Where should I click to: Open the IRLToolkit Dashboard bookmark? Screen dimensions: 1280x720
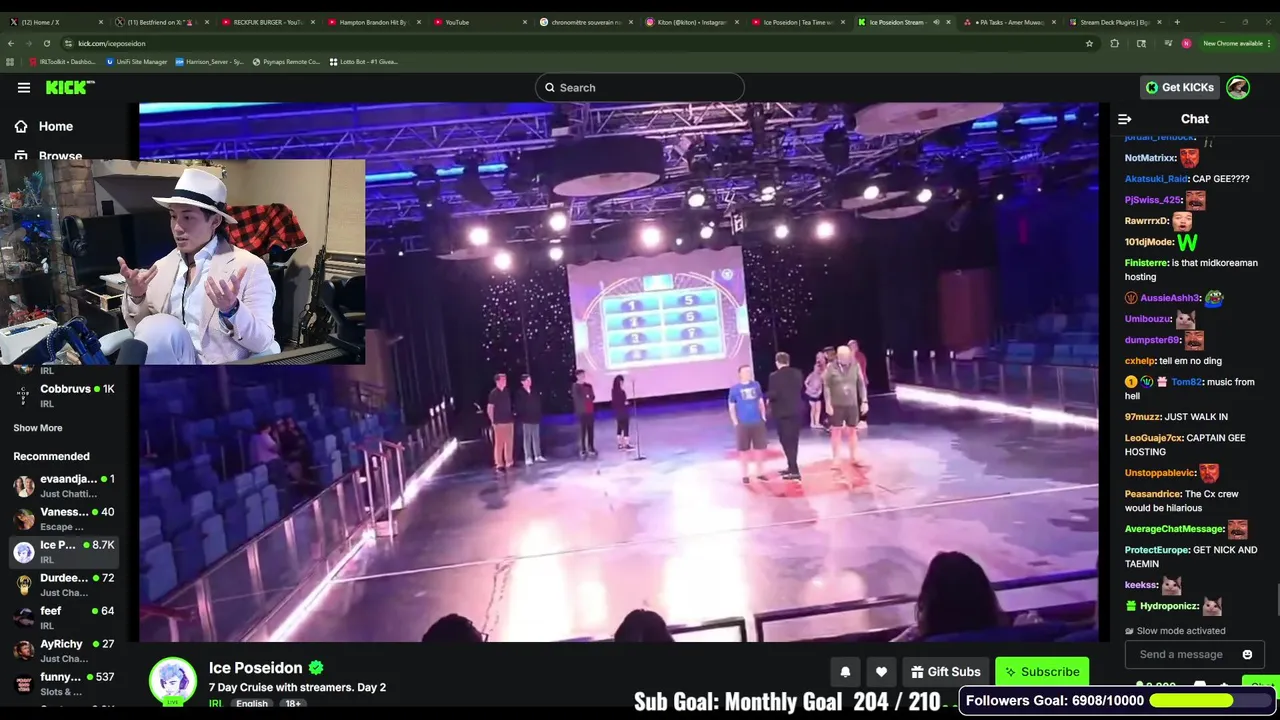(62, 61)
